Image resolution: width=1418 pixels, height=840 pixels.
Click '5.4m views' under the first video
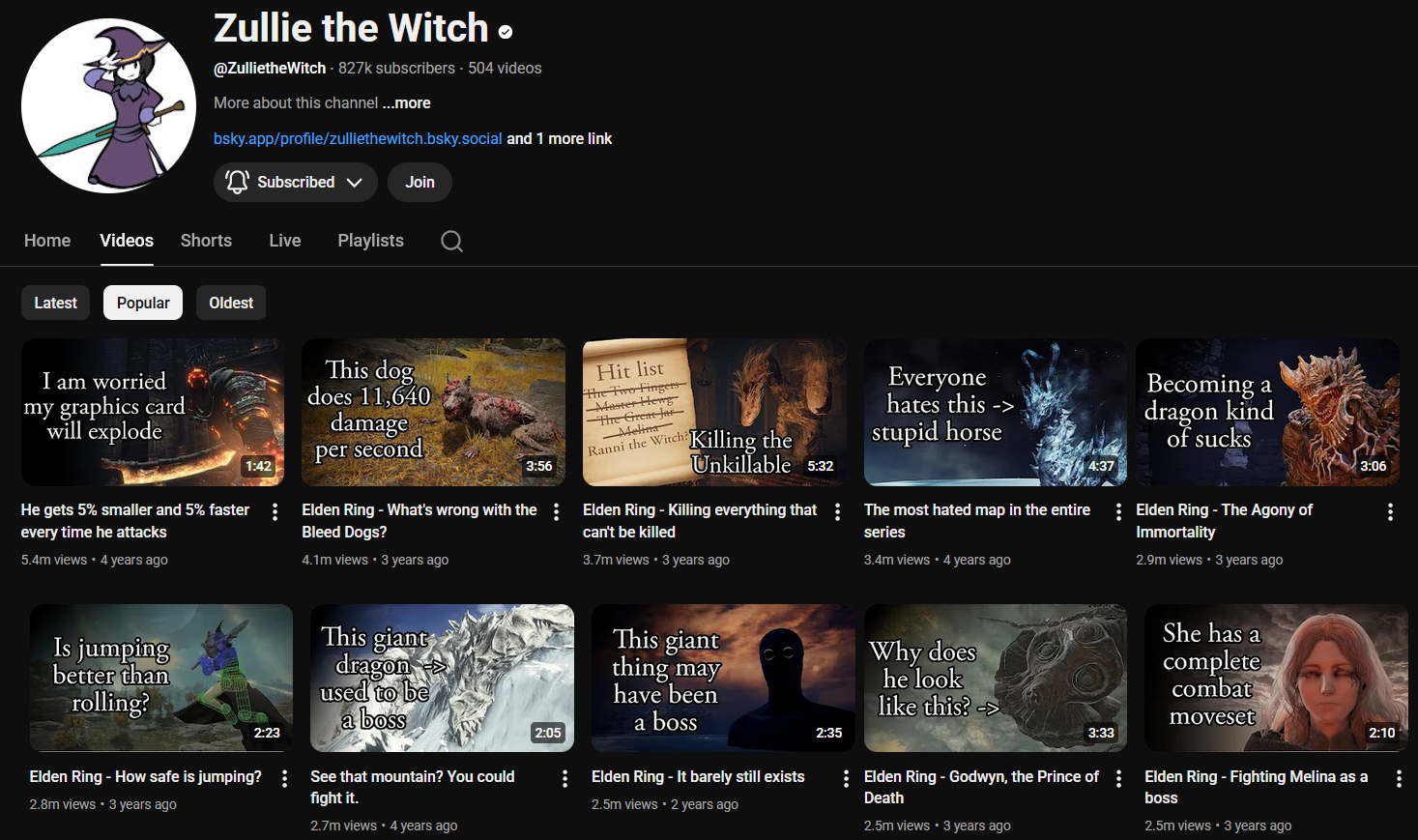[55, 560]
